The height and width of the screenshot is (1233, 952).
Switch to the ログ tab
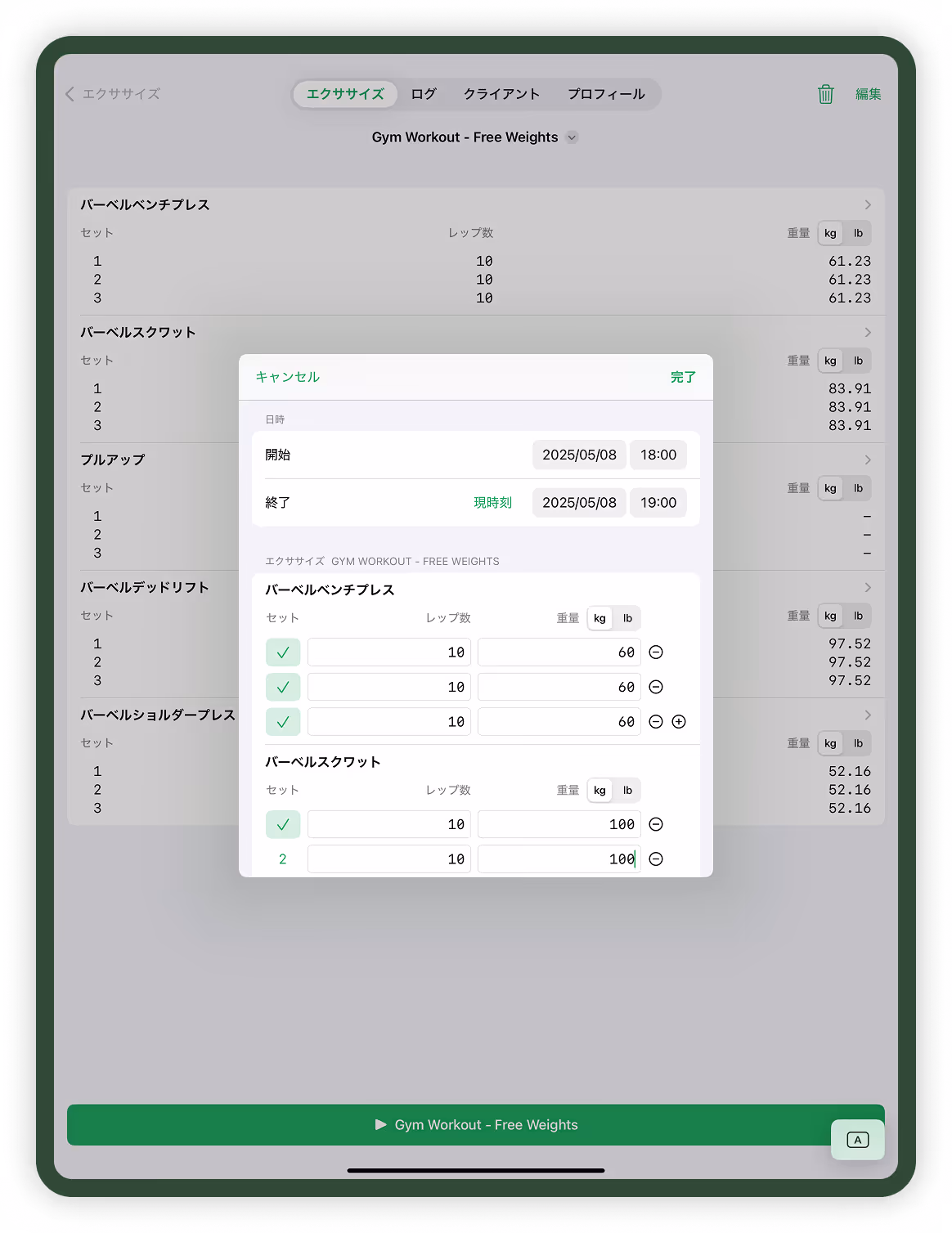click(x=424, y=94)
